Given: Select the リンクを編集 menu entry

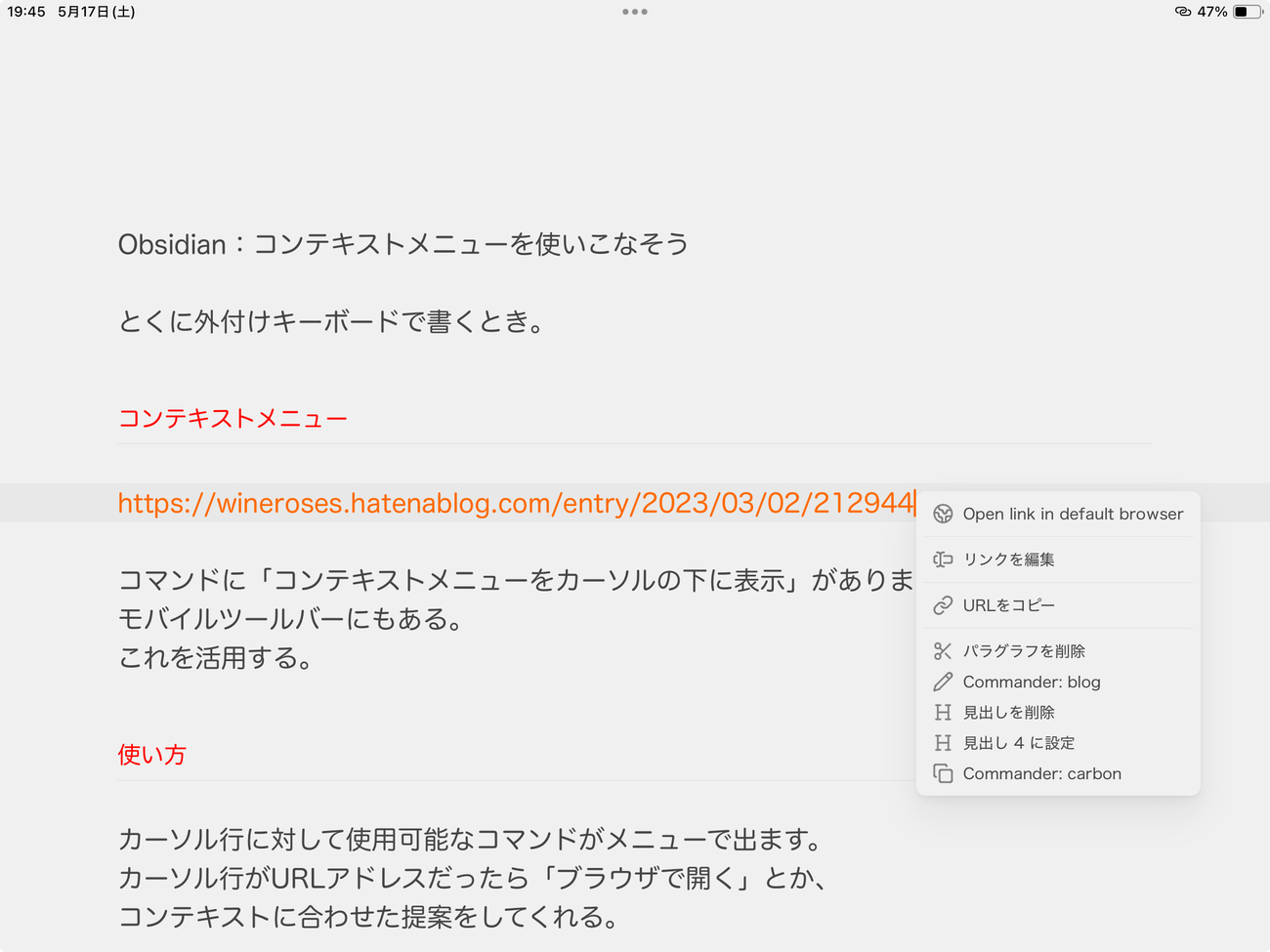Looking at the screenshot, I should click(x=1058, y=559).
